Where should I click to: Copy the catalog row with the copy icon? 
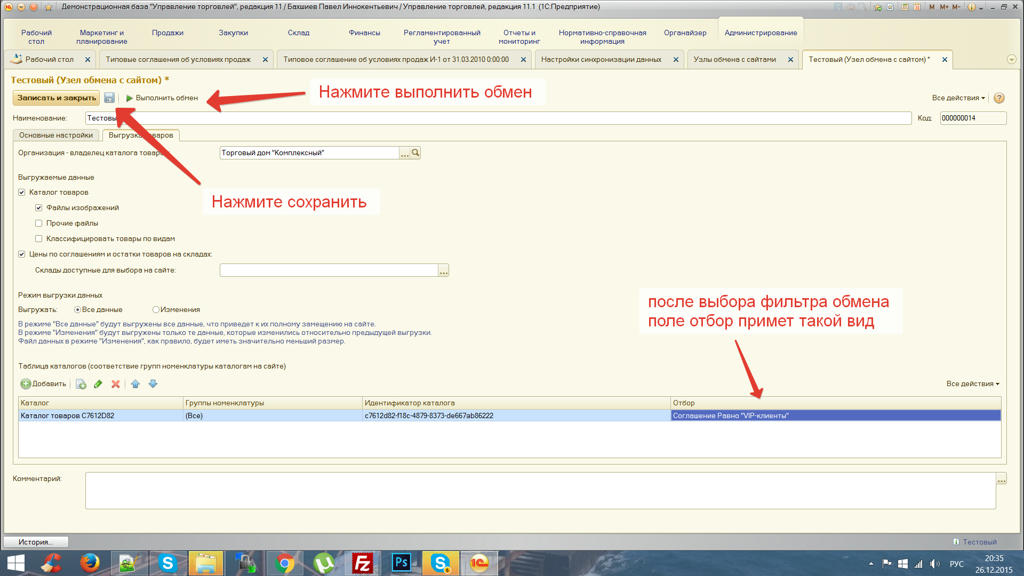click(x=81, y=384)
